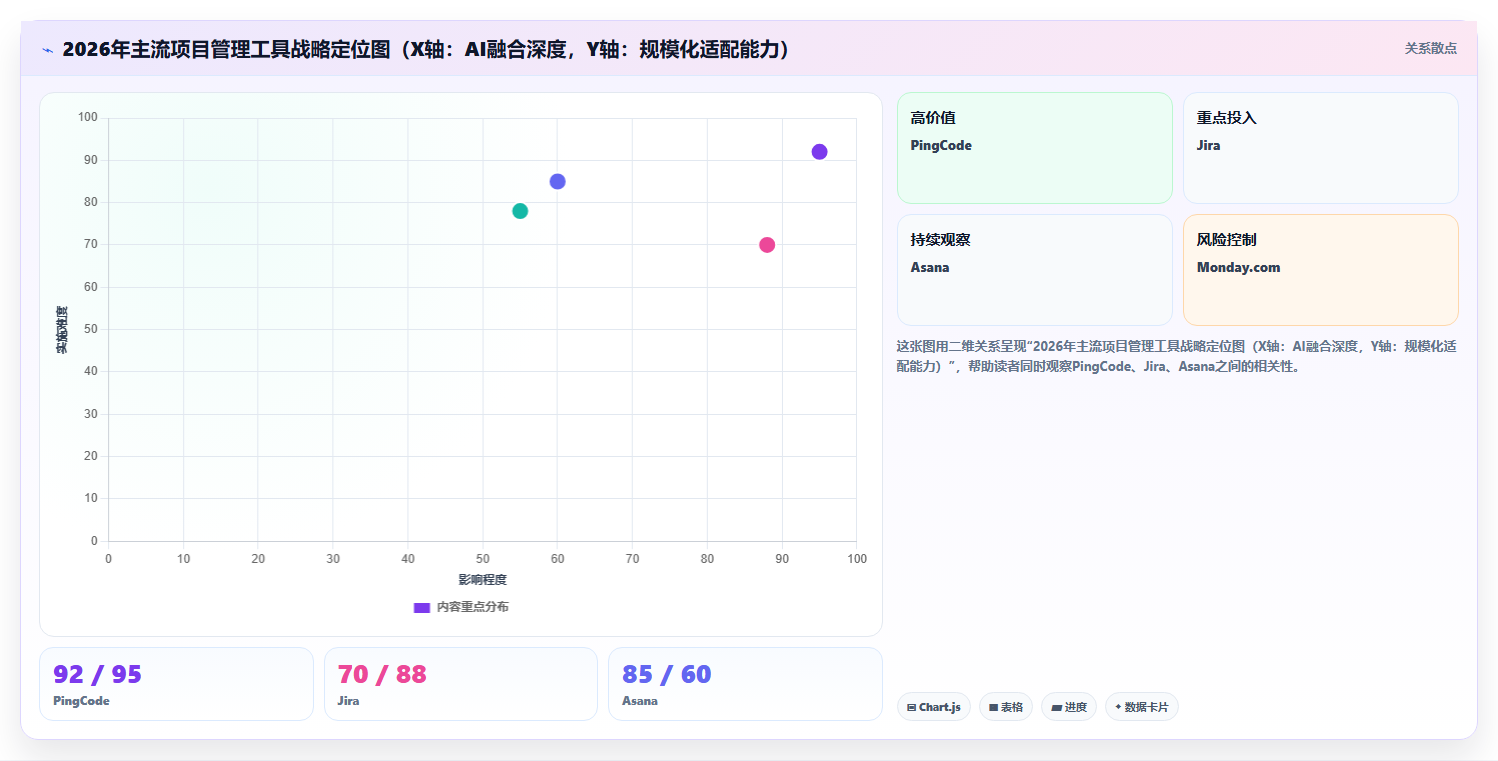Open the 高价值 PingCode card
Viewport: 1498px width, 761px height.
click(1034, 148)
